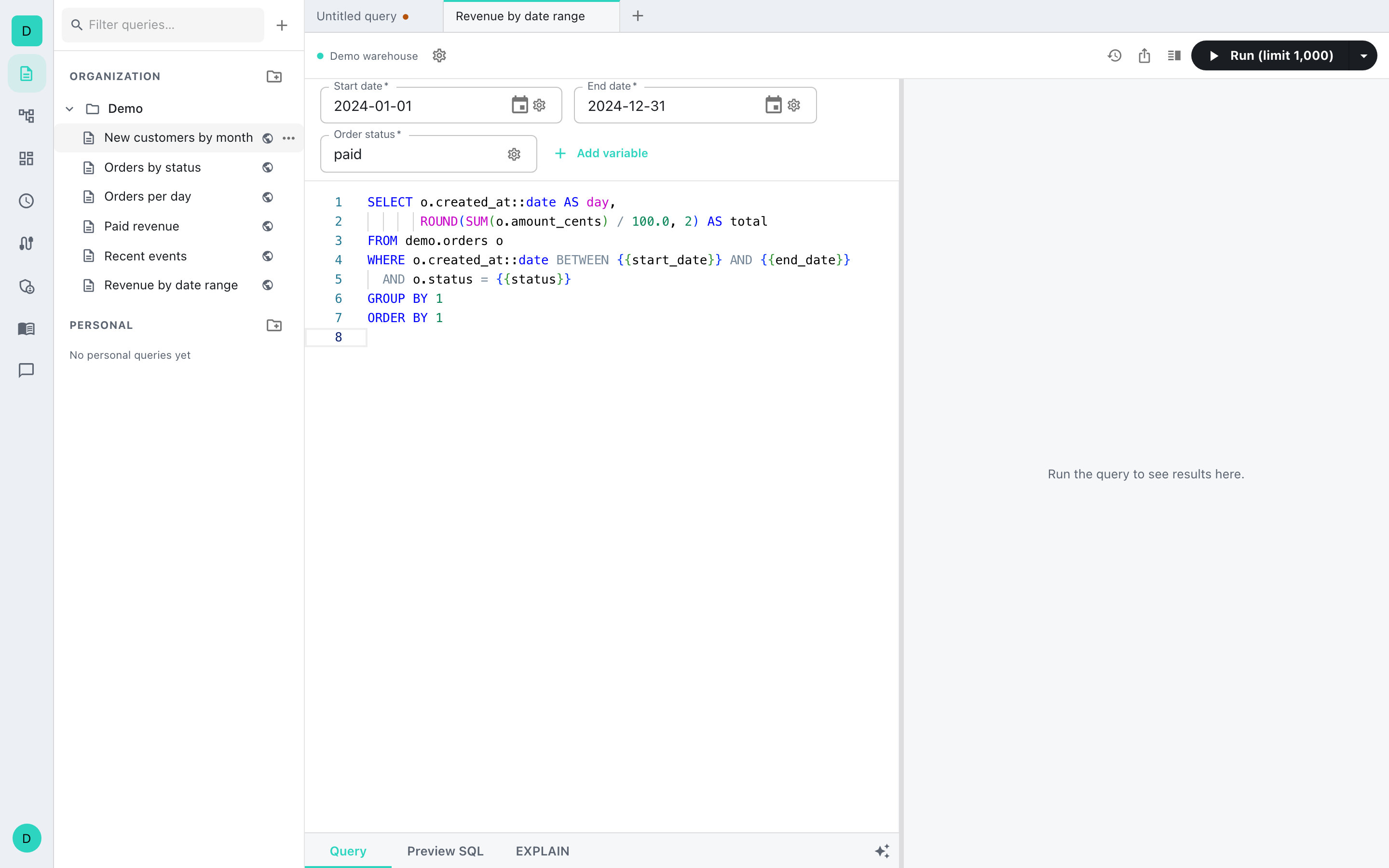The width and height of the screenshot is (1389, 868).
Task: Open the schedules clock sidebar icon
Action: (x=27, y=201)
